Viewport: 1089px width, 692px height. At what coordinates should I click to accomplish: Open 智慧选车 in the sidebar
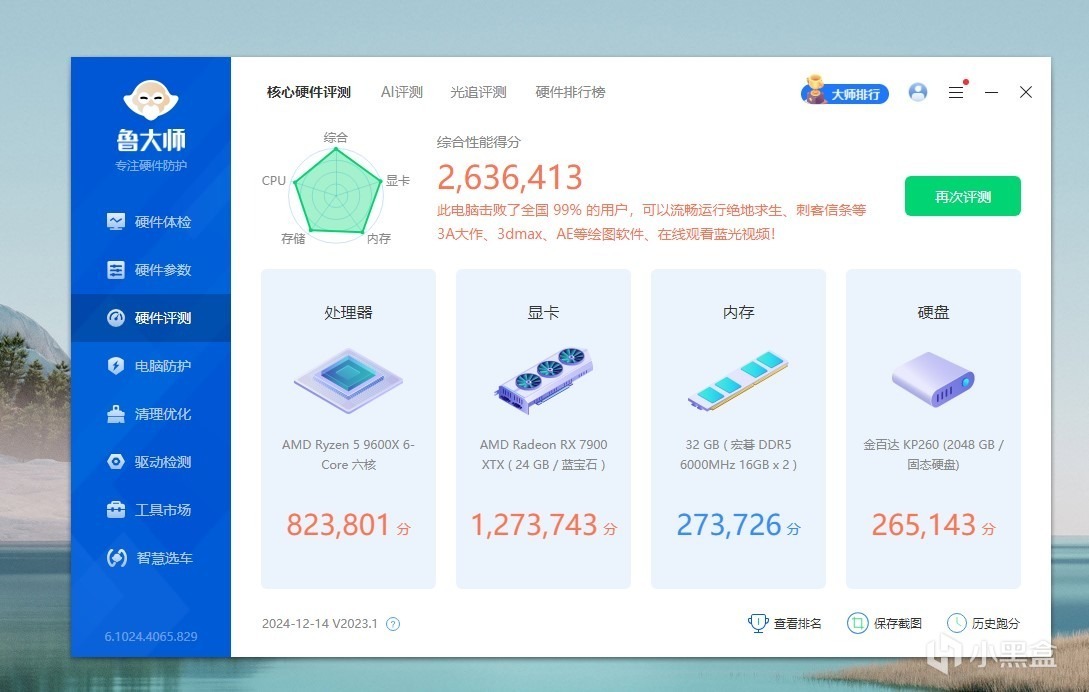pos(151,557)
